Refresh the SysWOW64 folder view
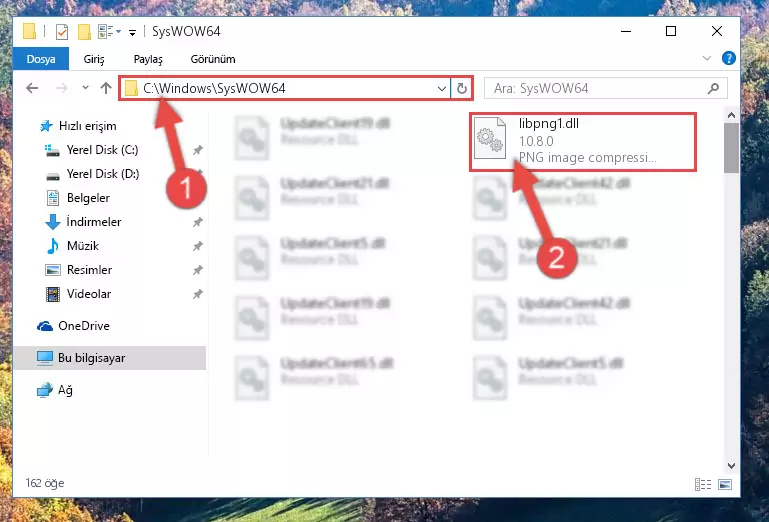Image resolution: width=769 pixels, height=522 pixels. [x=461, y=89]
